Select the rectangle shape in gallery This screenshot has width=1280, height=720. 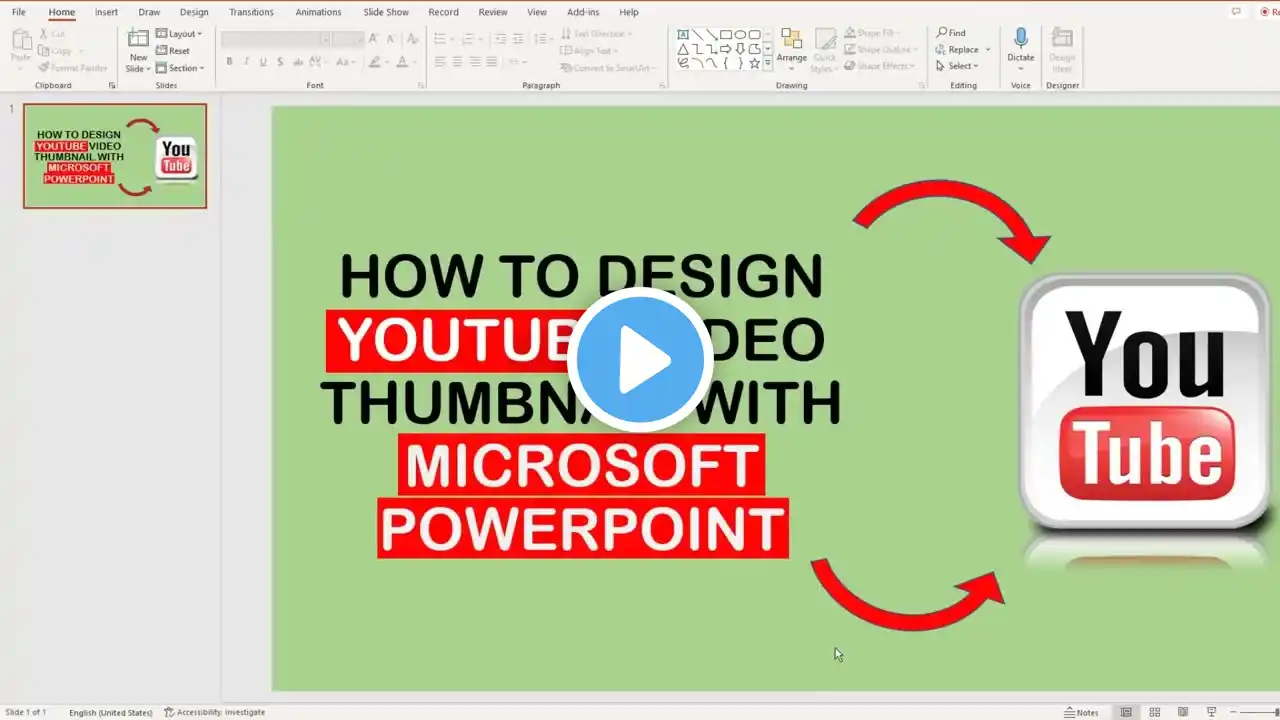(x=726, y=34)
